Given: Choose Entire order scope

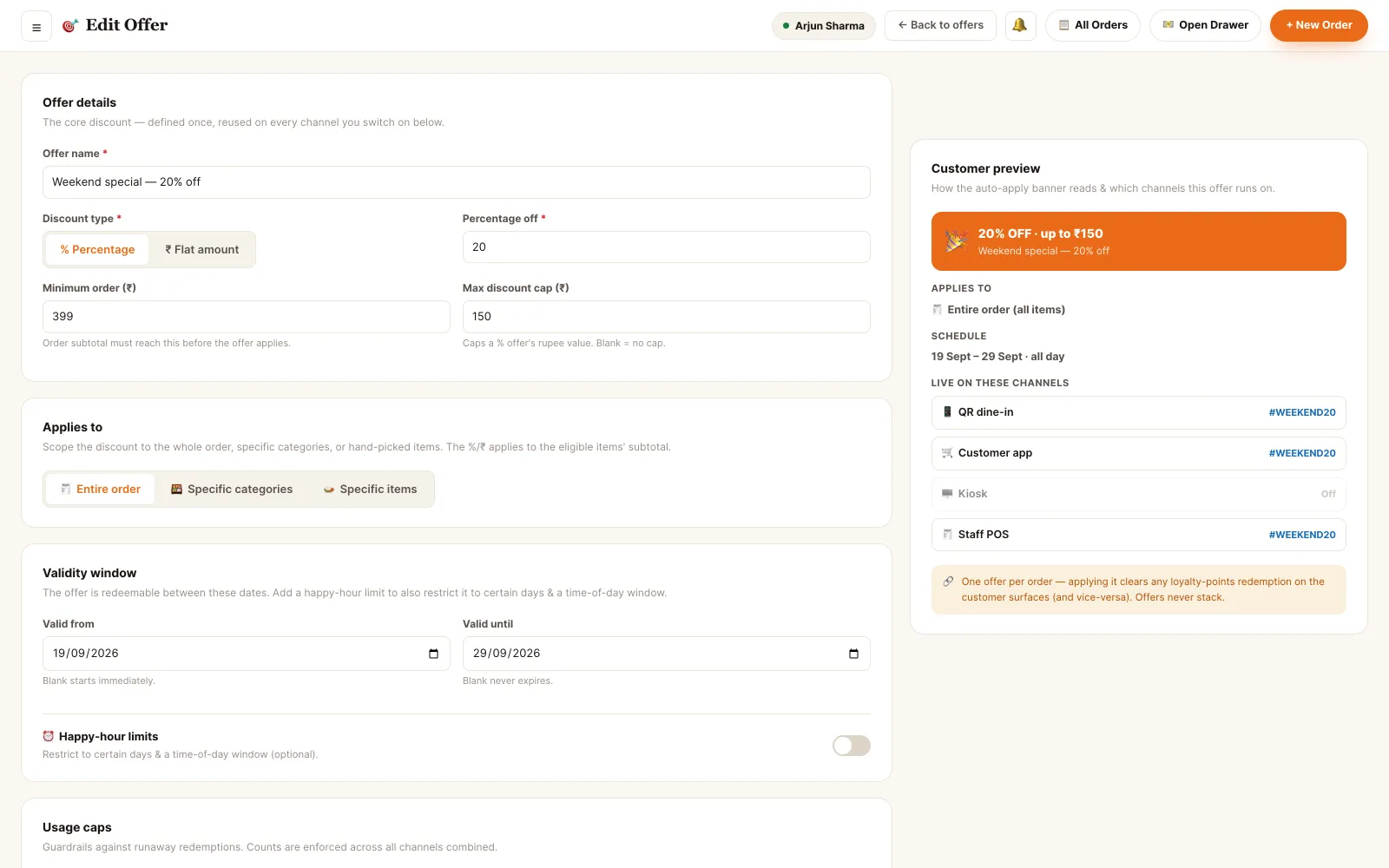Looking at the screenshot, I should click(100, 490).
